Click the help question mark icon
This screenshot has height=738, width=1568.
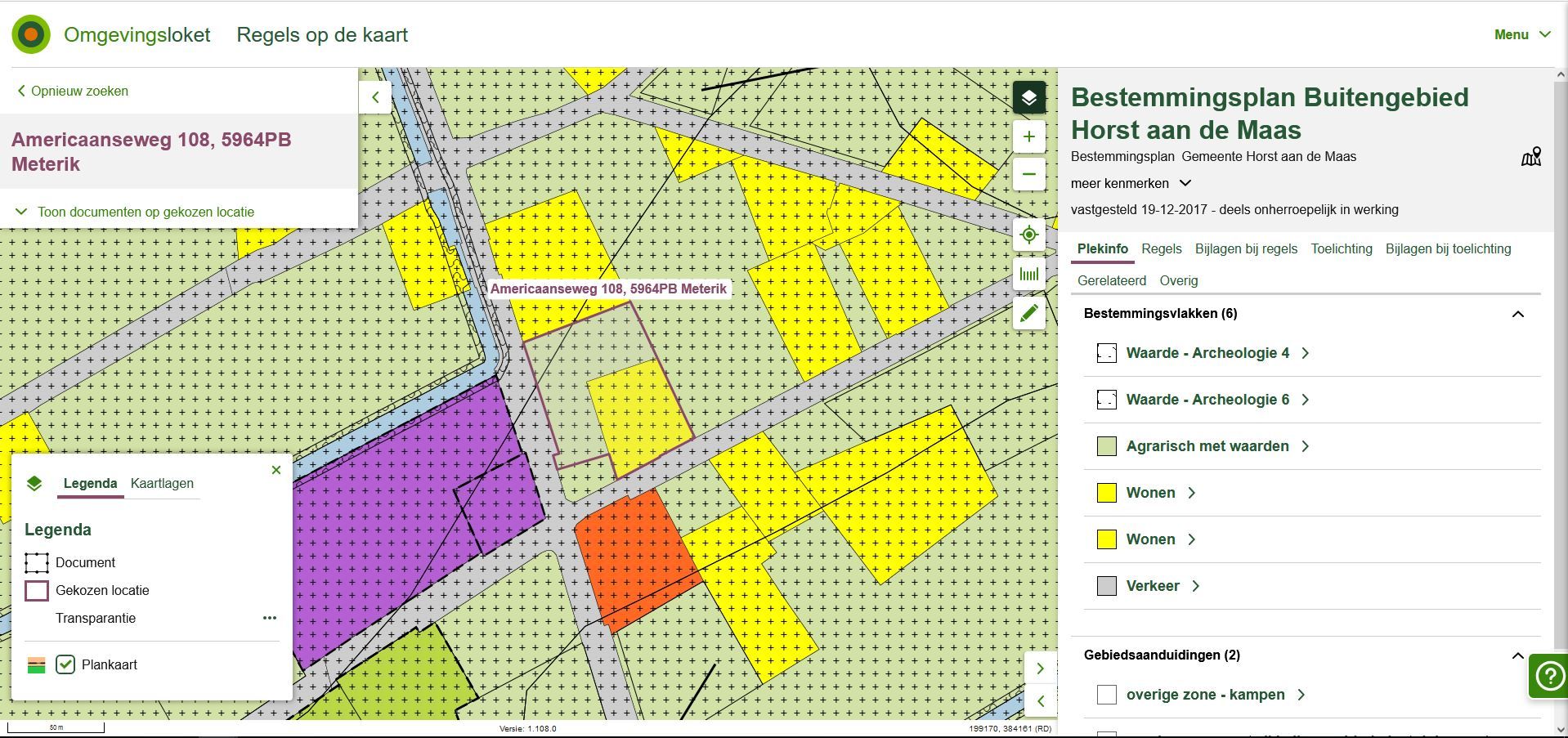pos(1548,676)
